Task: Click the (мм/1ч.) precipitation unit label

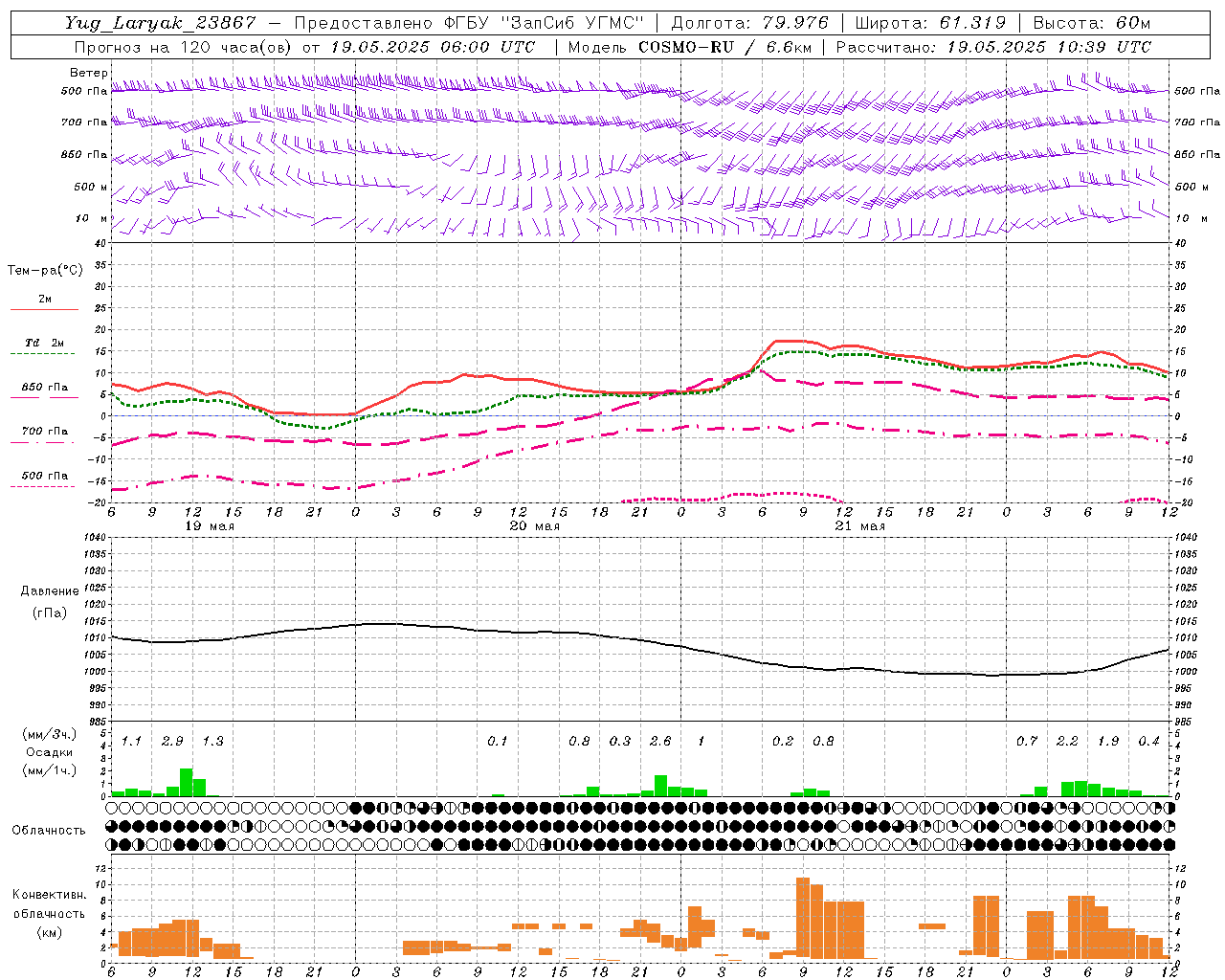Action: coord(50,770)
